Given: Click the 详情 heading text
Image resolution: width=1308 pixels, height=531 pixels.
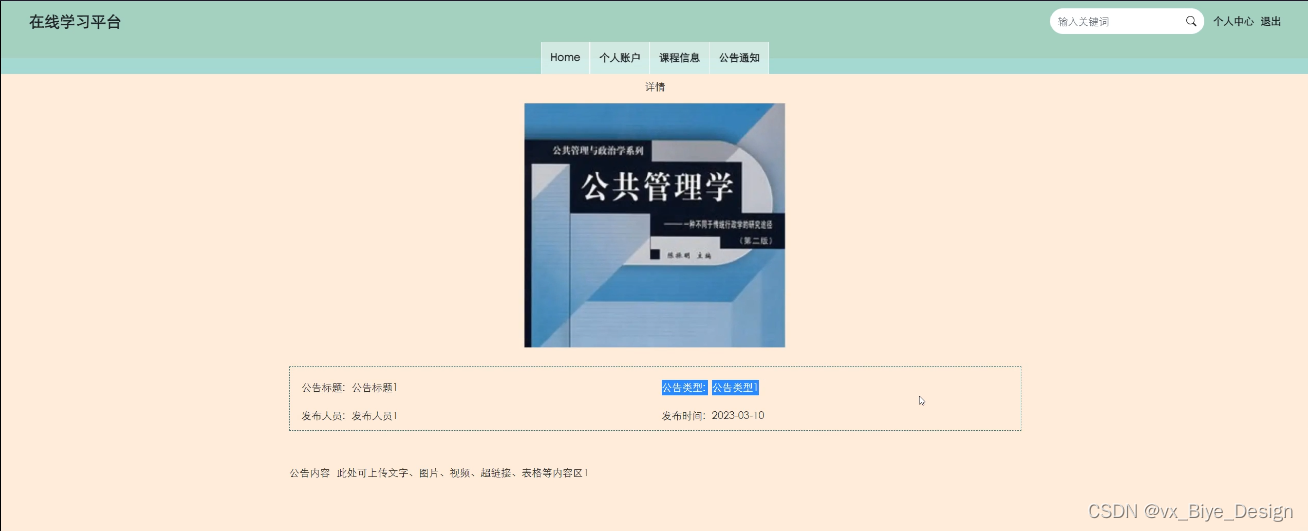Looking at the screenshot, I should 655,87.
